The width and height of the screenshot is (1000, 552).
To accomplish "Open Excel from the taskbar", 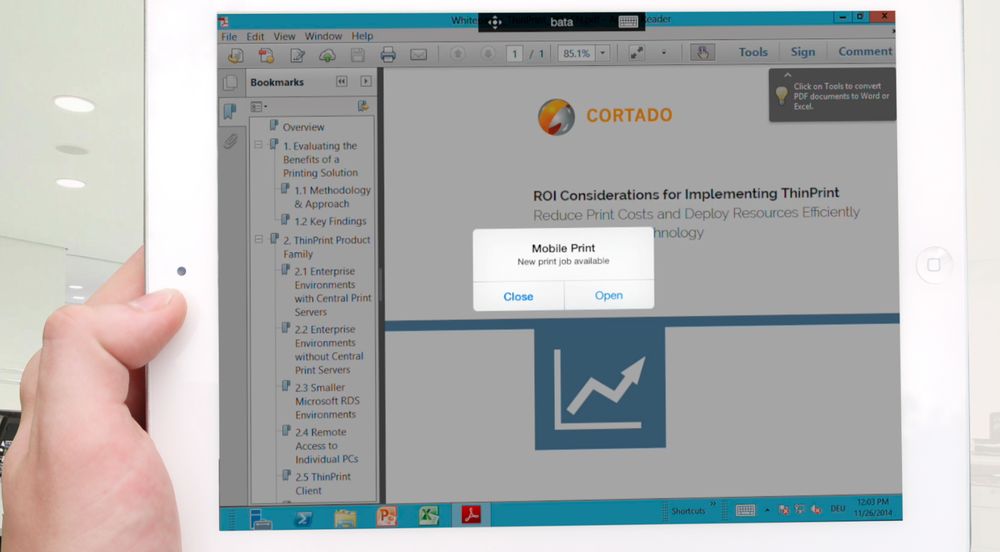I will pyautogui.click(x=429, y=515).
